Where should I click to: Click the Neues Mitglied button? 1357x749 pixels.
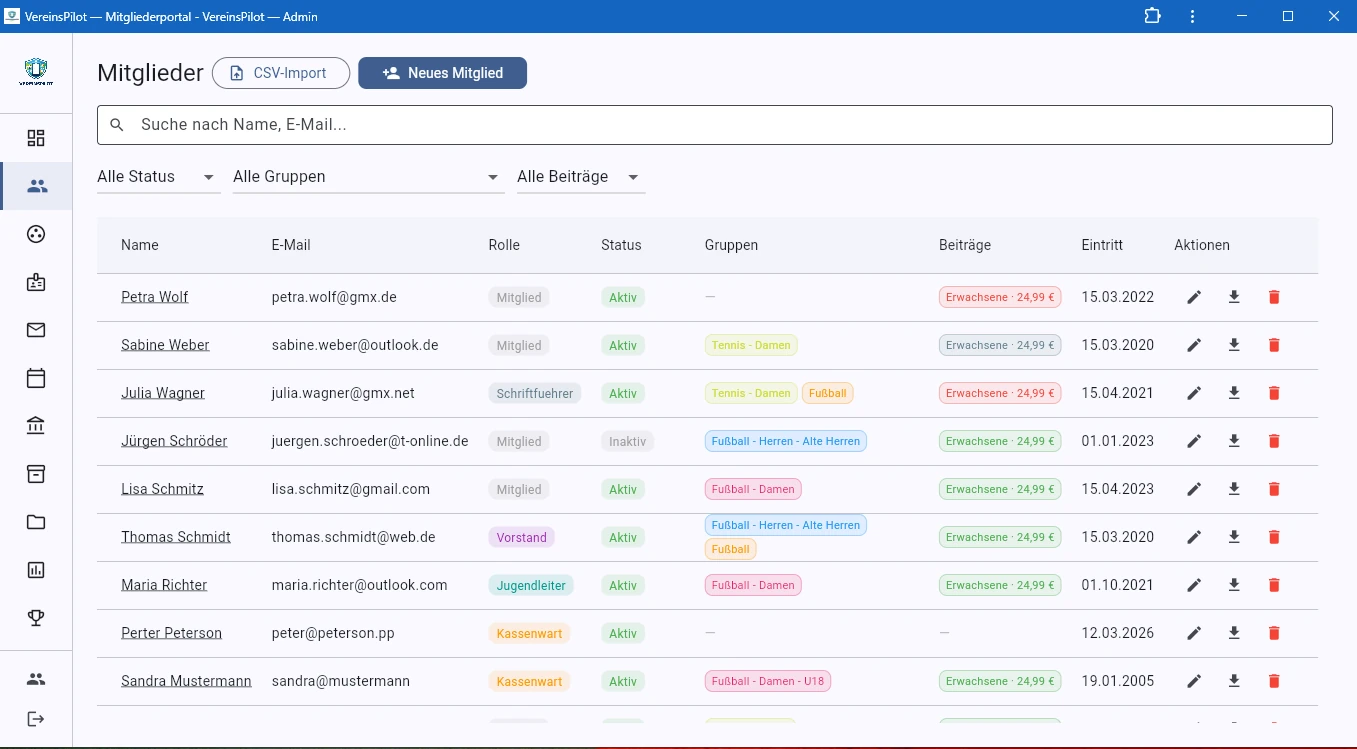[x=442, y=73]
